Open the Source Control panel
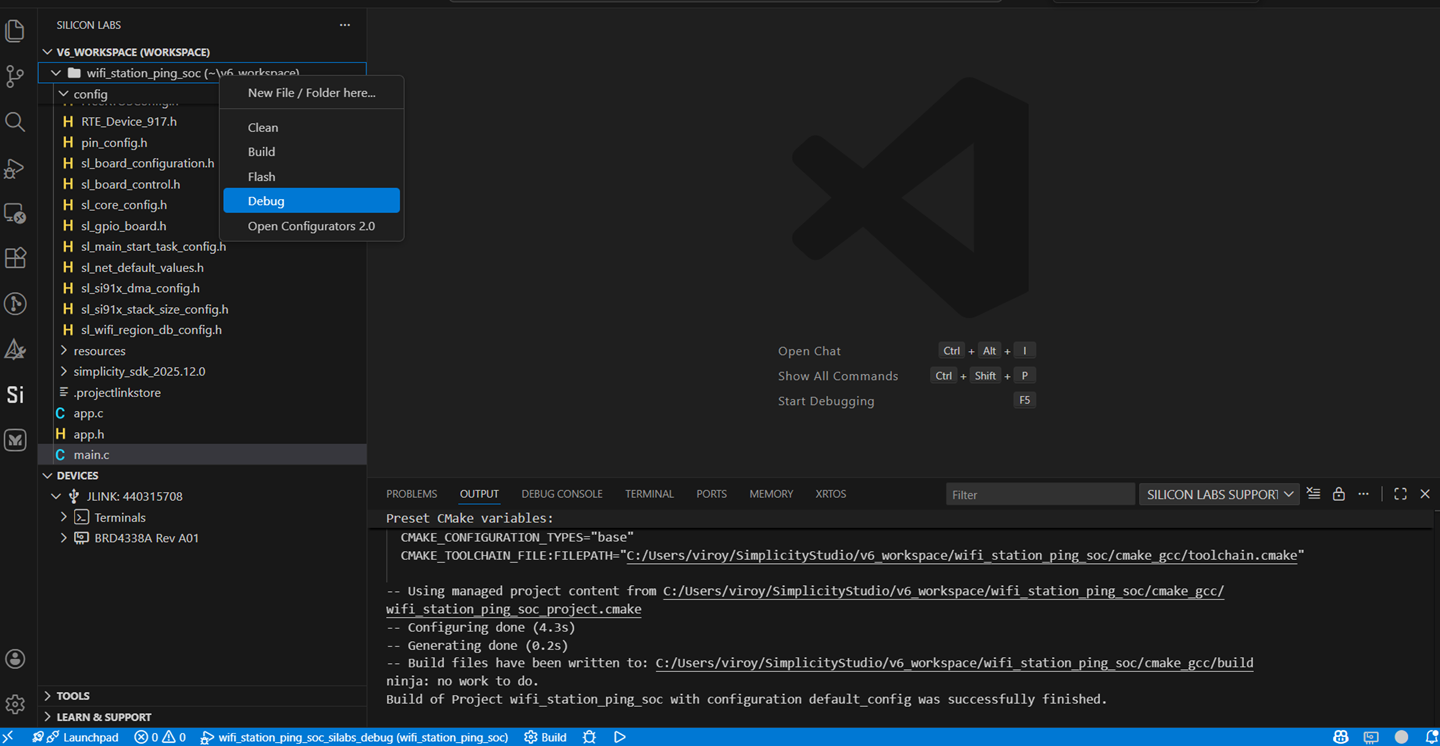1440x746 pixels. click(x=15, y=75)
